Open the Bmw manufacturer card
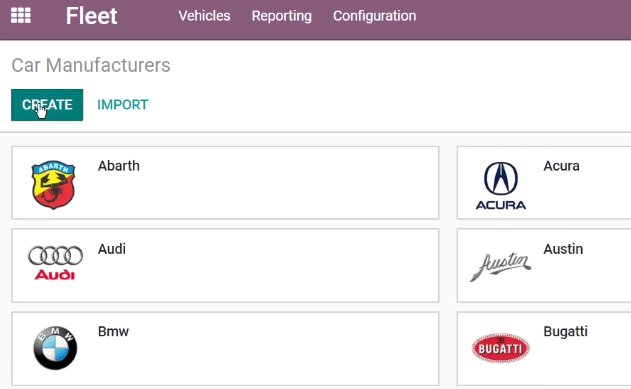The height and width of the screenshot is (389, 631). click(225, 349)
